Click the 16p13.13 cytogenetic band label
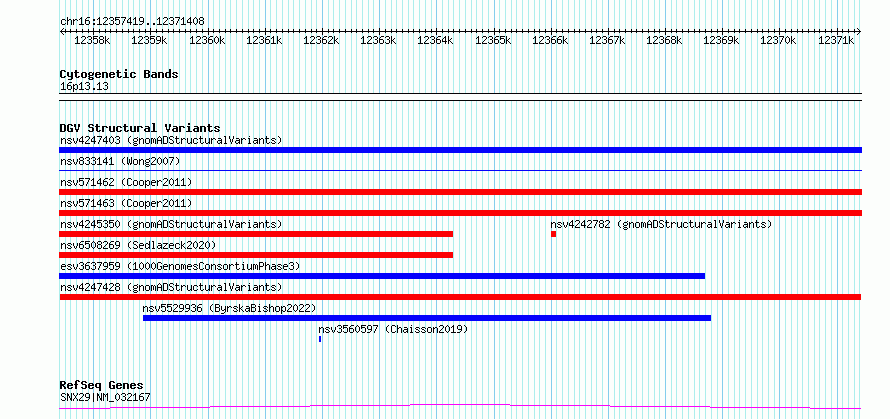The image size is (890, 419). pyautogui.click(x=84, y=87)
